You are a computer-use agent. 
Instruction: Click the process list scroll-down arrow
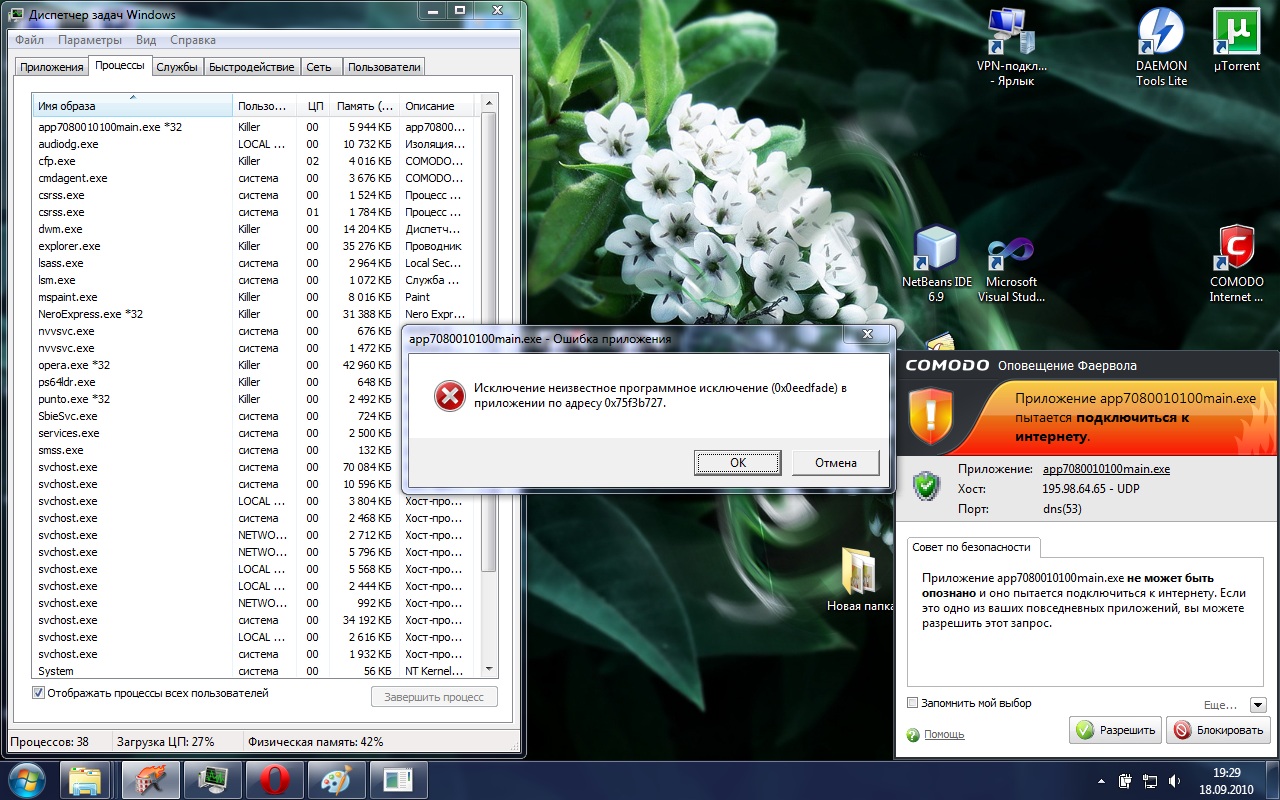pyautogui.click(x=489, y=669)
